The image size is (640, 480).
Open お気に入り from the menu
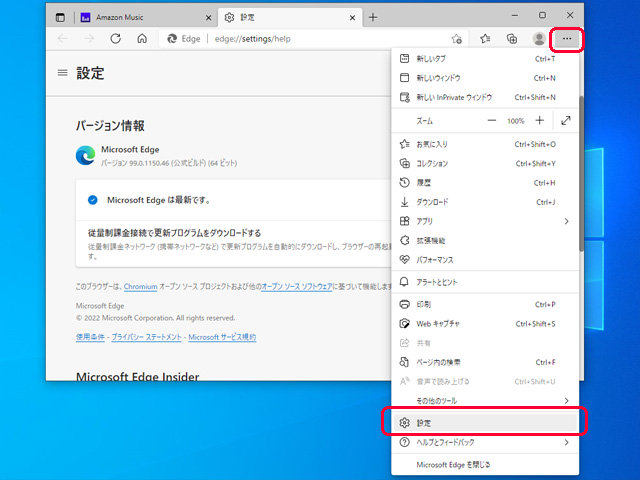485,144
